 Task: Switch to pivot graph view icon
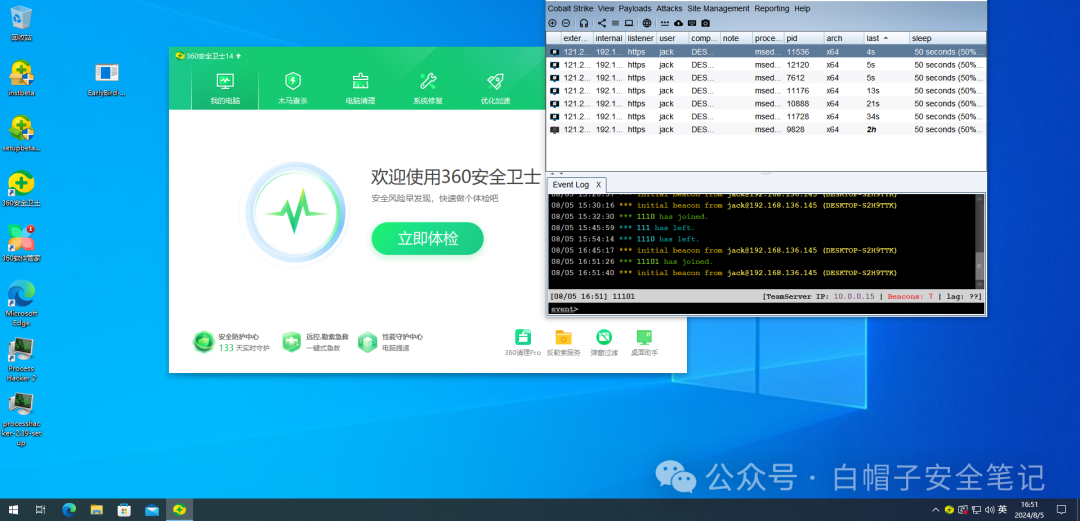[x=602, y=23]
